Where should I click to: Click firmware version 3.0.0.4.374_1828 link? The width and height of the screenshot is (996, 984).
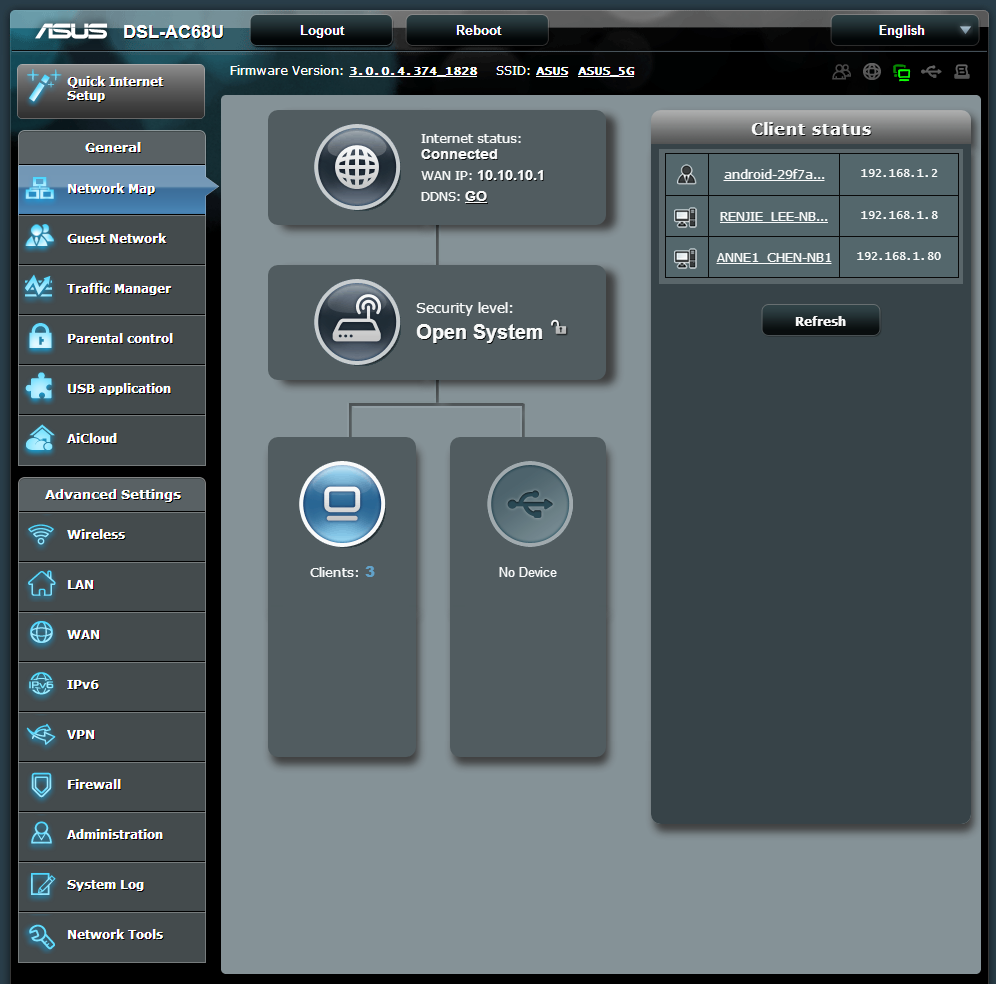coord(413,71)
